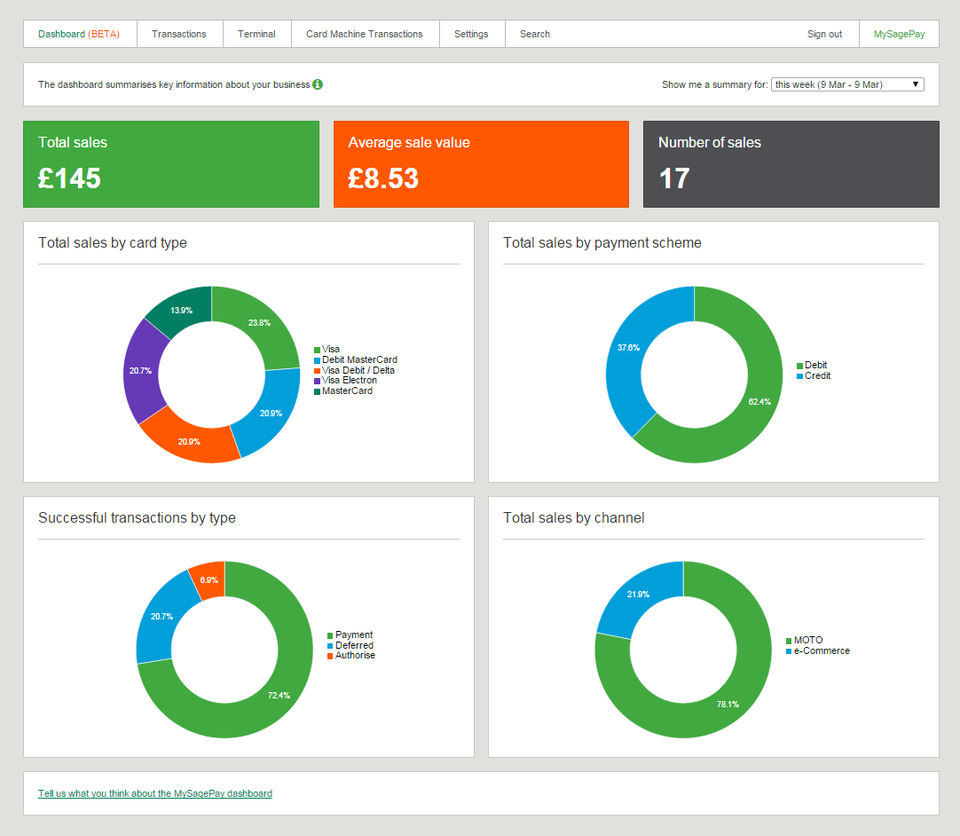Viewport: 960px width, 836px height.
Task: Go to Card Machine Transactions
Action: tap(364, 34)
